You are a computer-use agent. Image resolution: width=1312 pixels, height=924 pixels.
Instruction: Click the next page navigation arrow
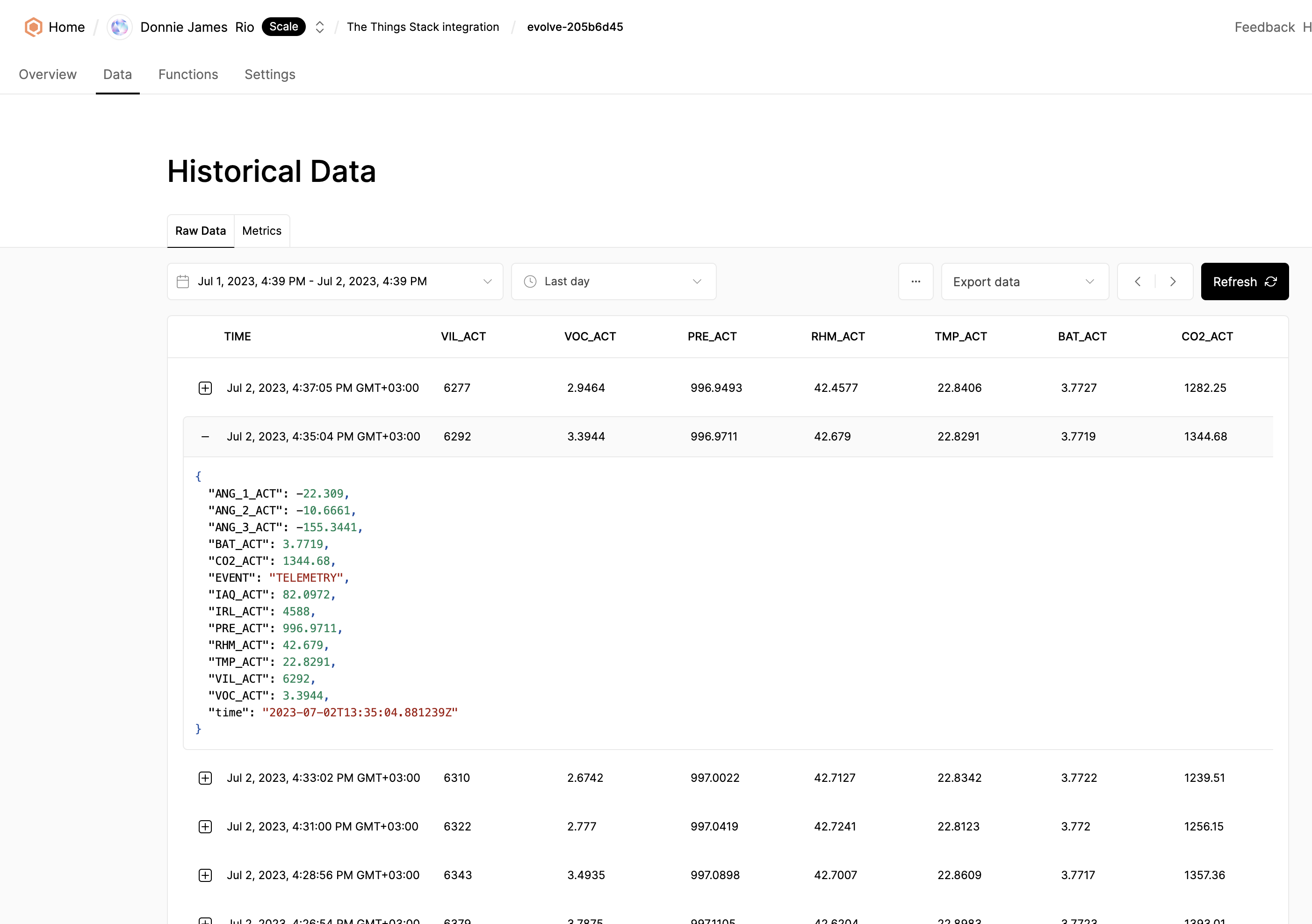[x=1173, y=282]
